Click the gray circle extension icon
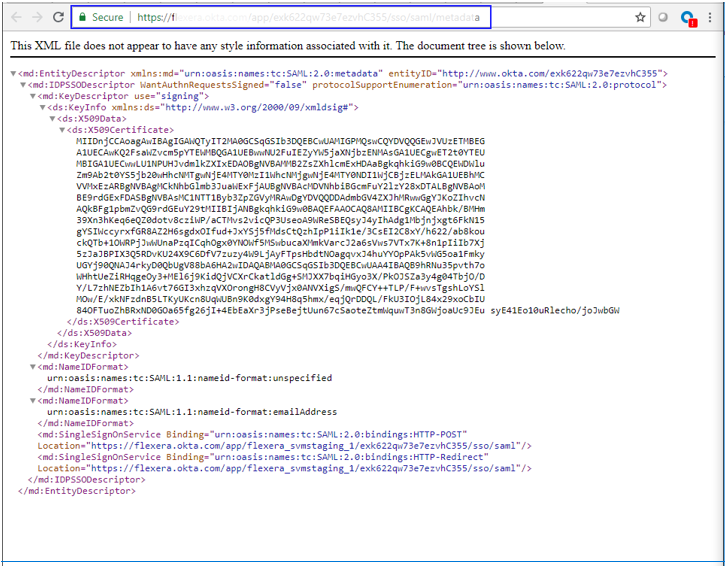The image size is (725, 566). tap(663, 17)
